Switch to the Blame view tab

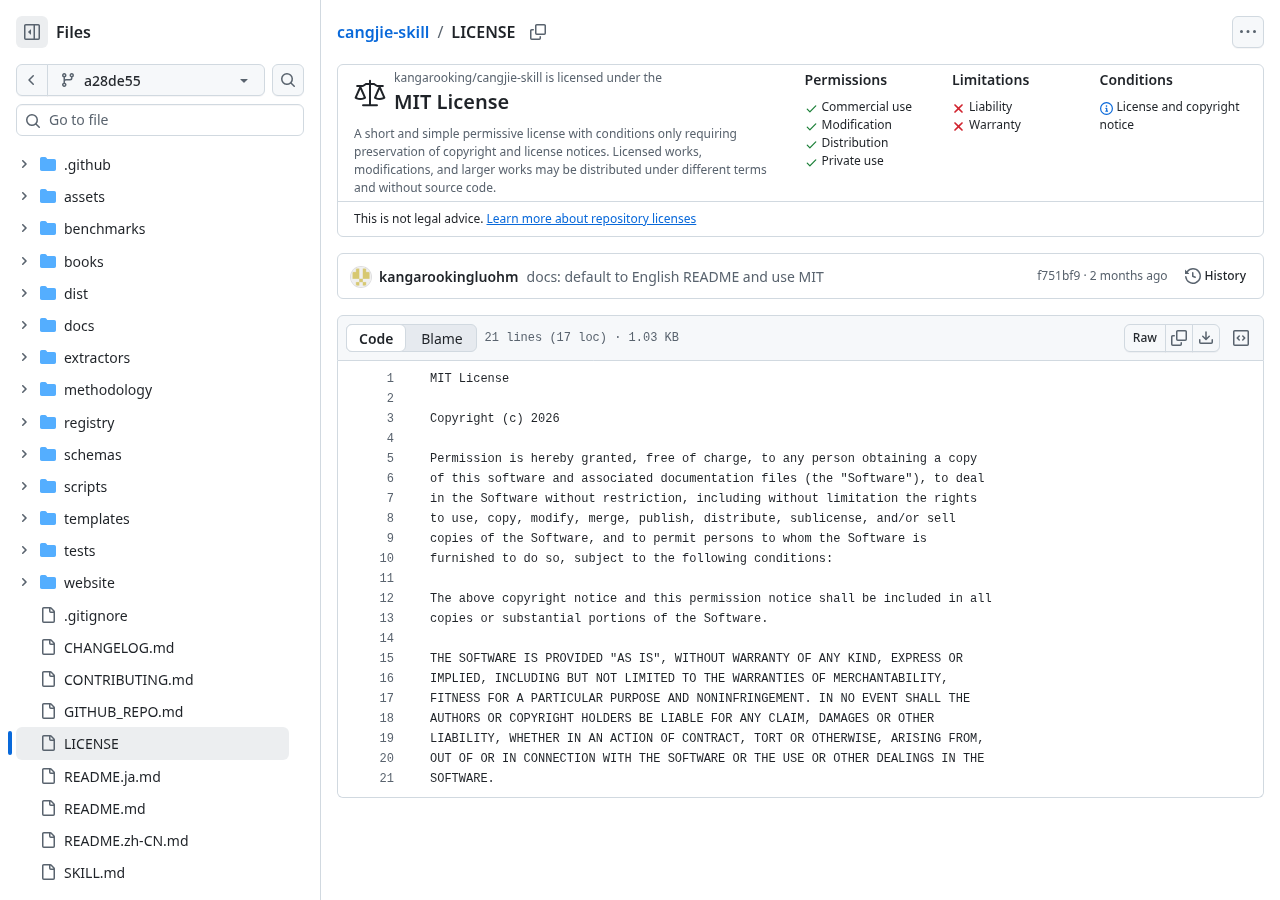(442, 338)
